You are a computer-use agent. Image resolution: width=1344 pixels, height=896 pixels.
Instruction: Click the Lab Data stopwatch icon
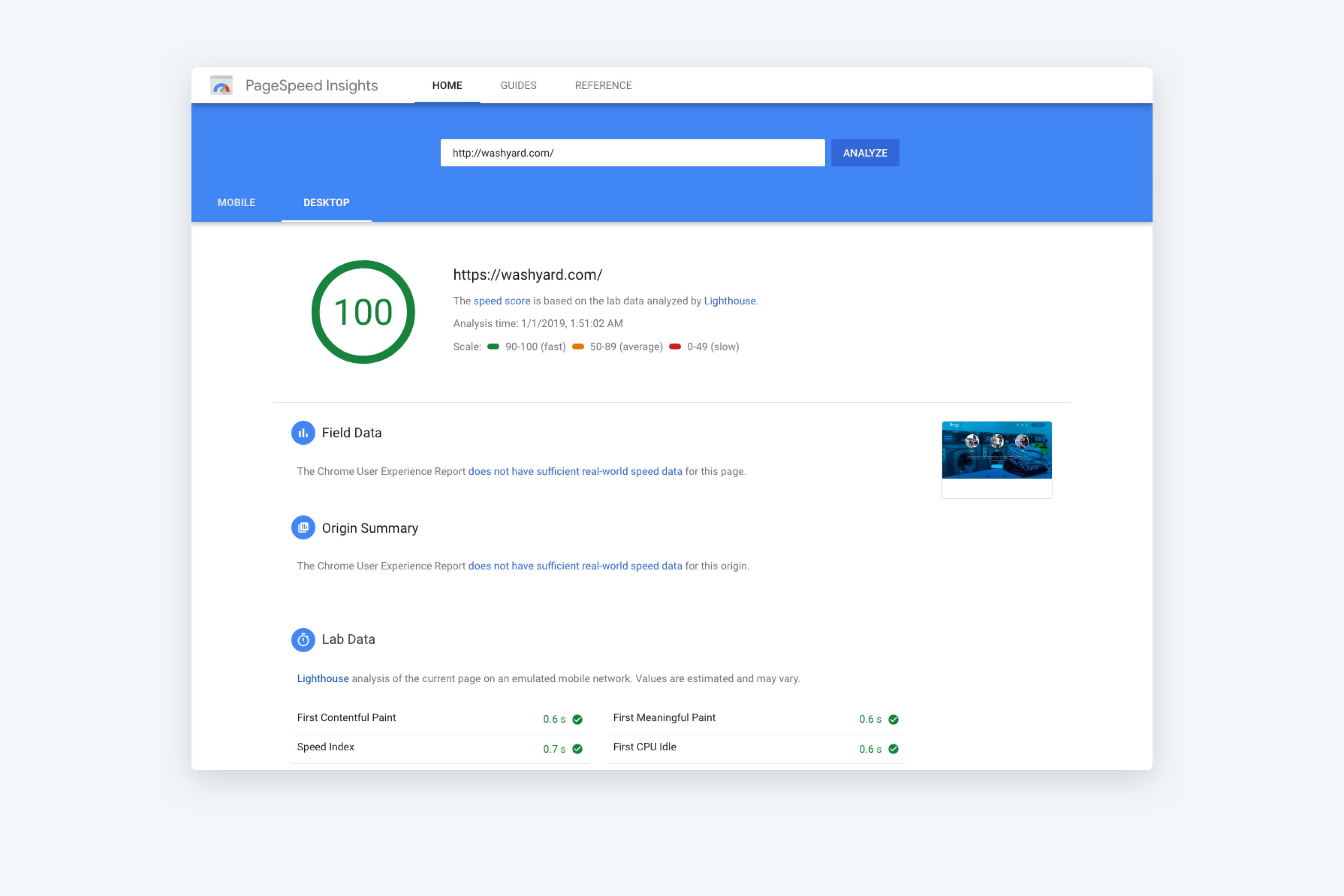tap(303, 639)
